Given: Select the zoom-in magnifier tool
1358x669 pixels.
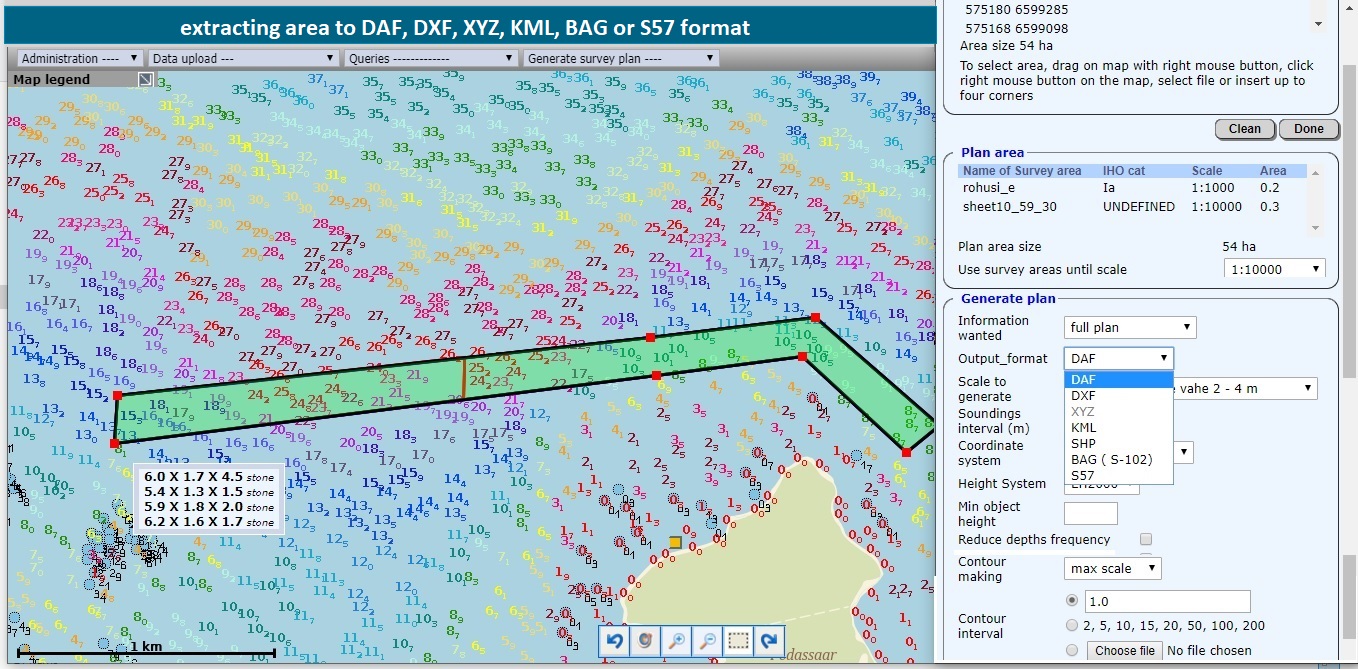Looking at the screenshot, I should 676,641.
